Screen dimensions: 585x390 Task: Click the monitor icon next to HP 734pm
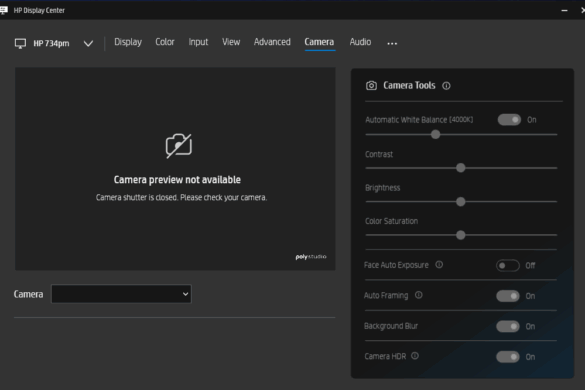(x=20, y=44)
